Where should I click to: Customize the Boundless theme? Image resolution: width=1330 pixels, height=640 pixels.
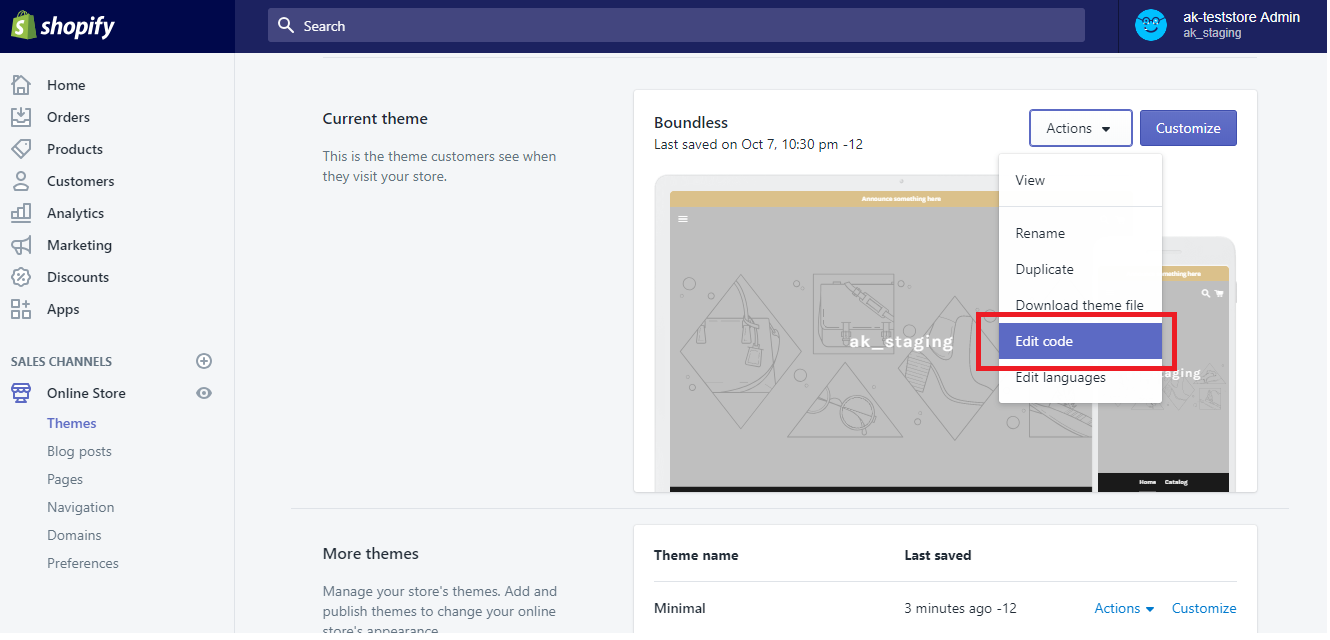pyautogui.click(x=1188, y=128)
